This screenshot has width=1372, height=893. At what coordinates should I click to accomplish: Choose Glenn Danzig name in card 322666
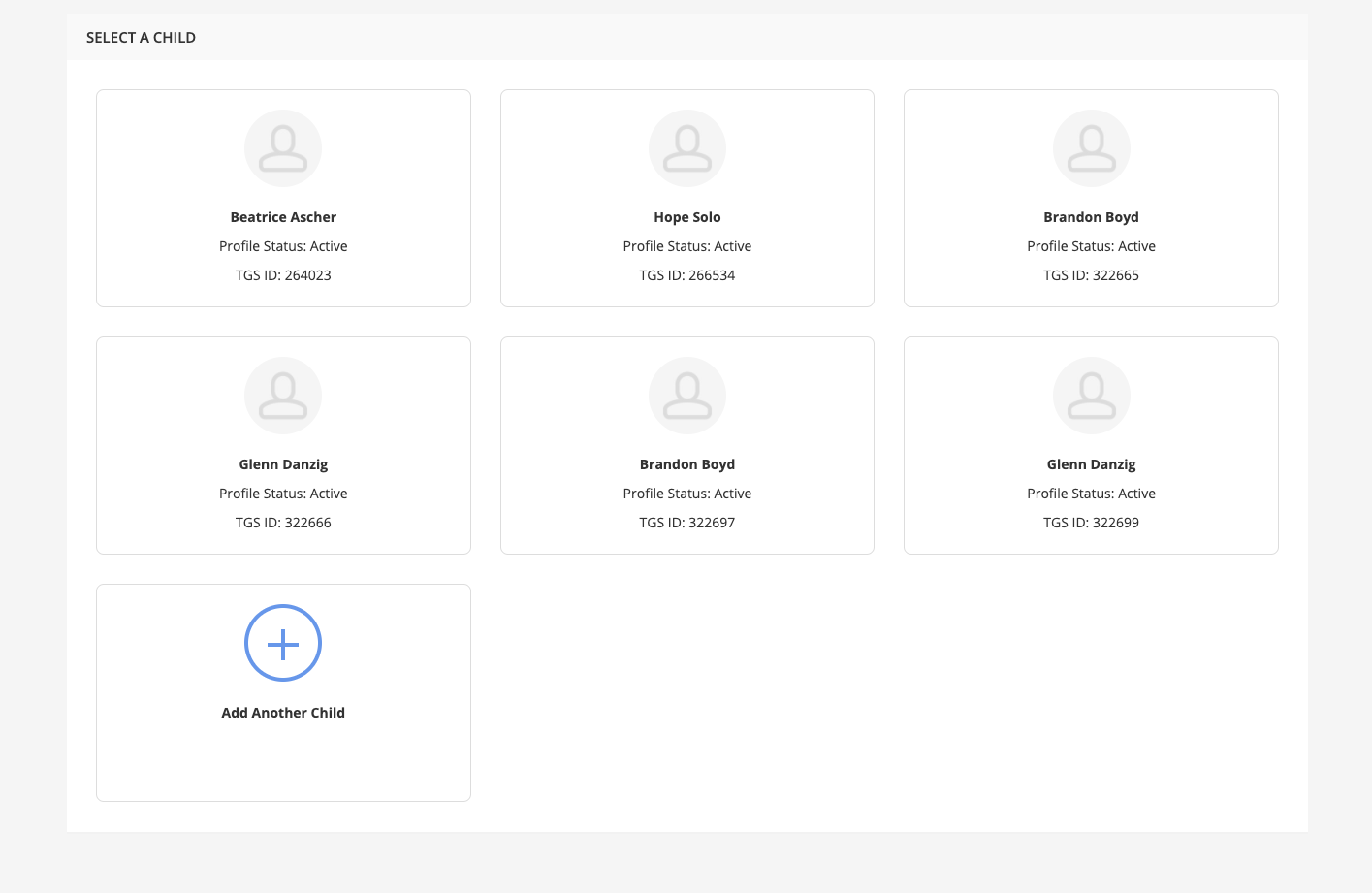283,464
